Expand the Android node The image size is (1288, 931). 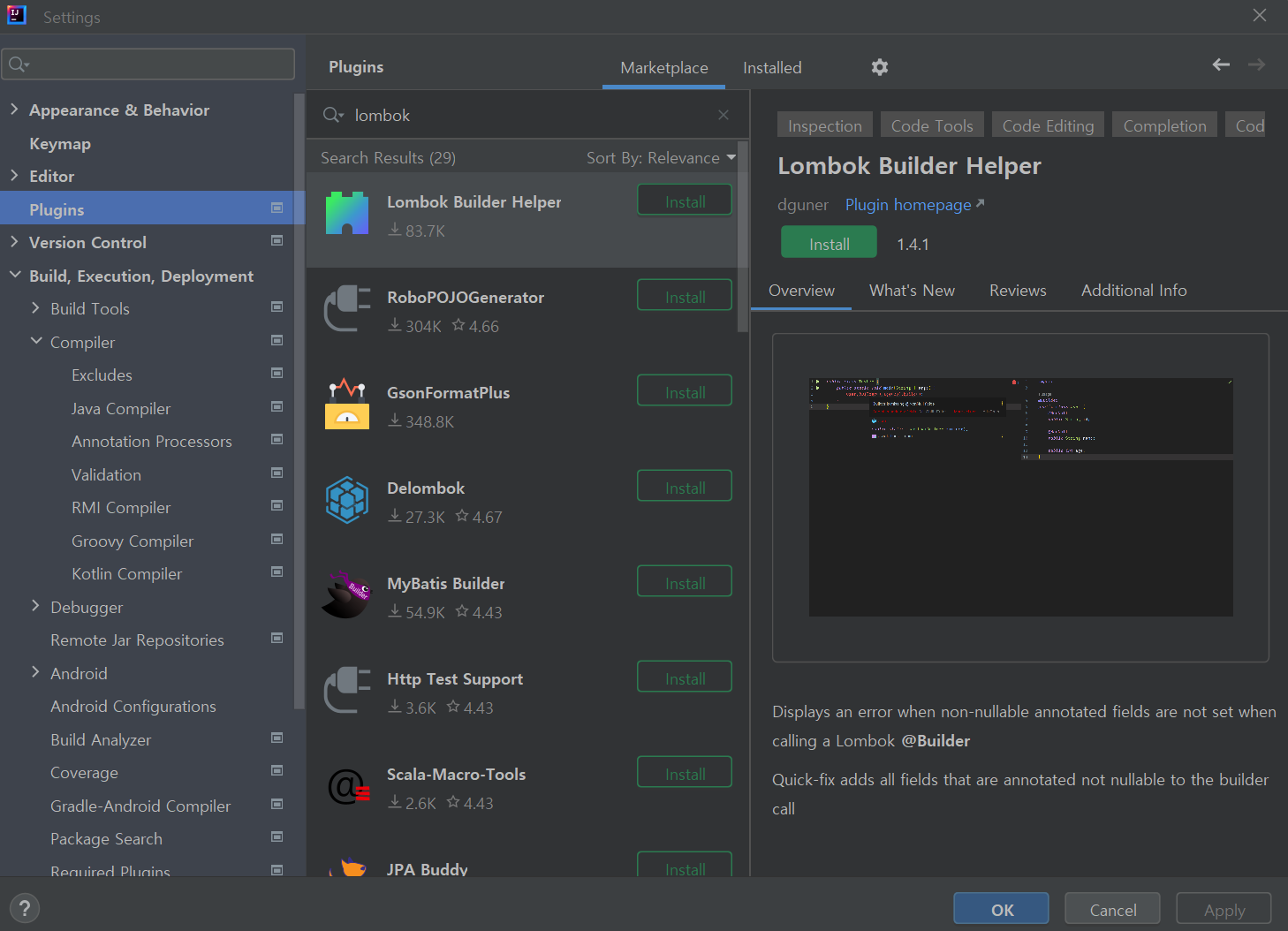click(x=35, y=672)
